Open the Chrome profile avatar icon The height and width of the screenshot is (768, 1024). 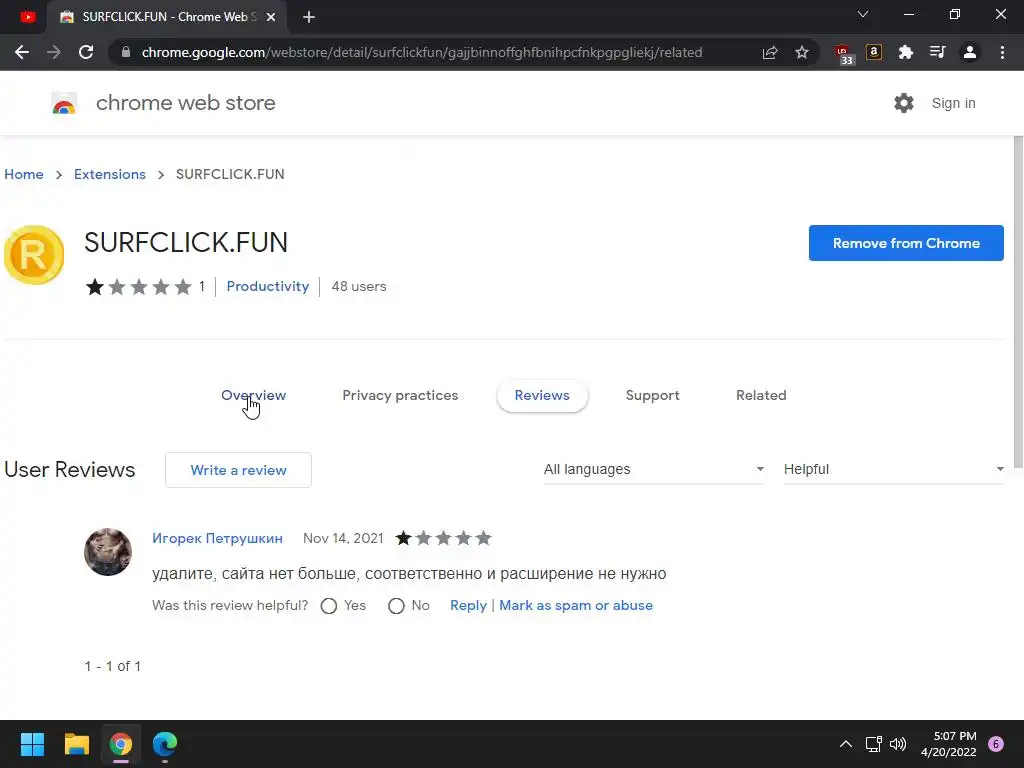coord(970,52)
